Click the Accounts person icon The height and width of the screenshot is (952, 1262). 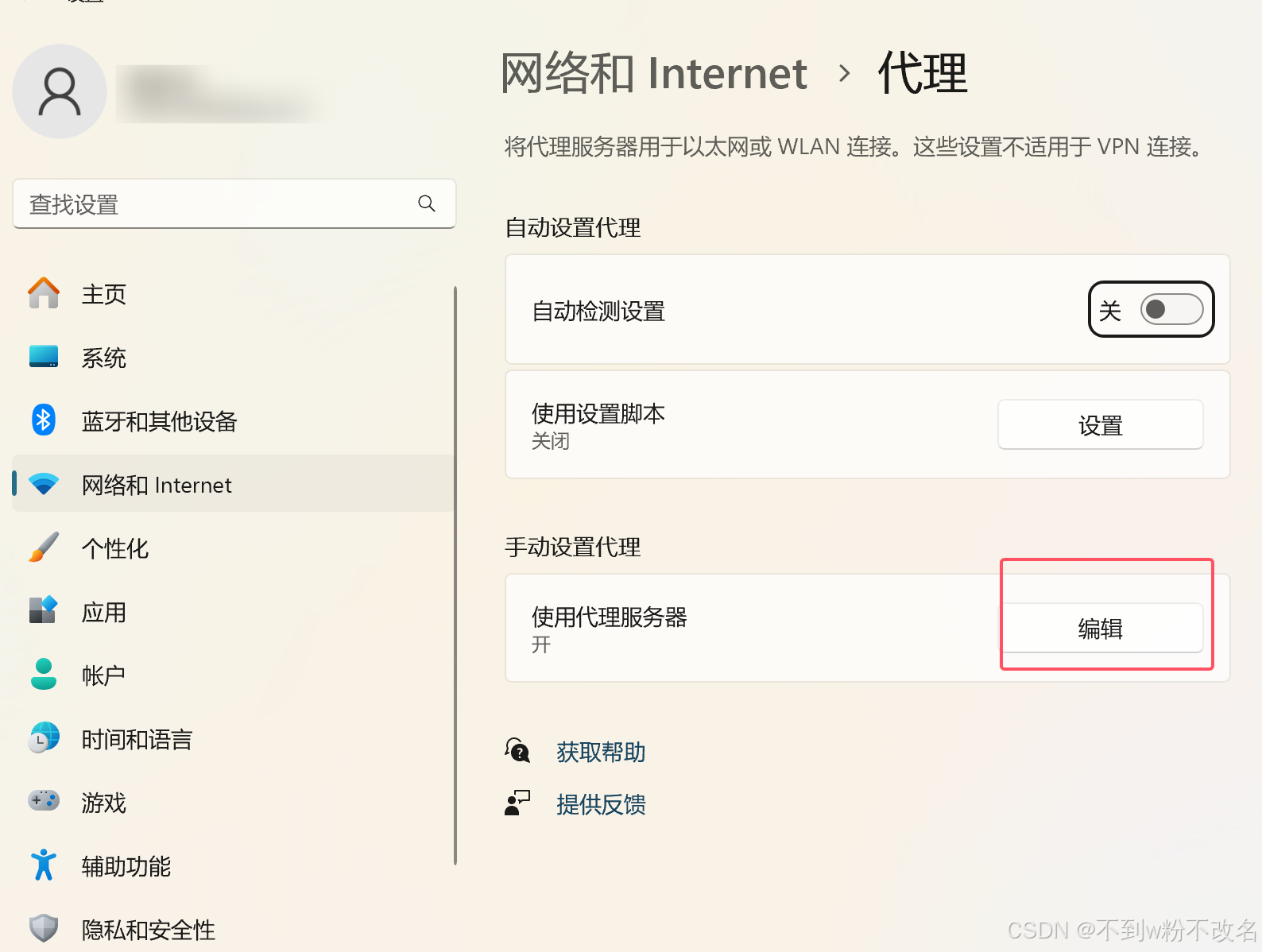[x=44, y=674]
